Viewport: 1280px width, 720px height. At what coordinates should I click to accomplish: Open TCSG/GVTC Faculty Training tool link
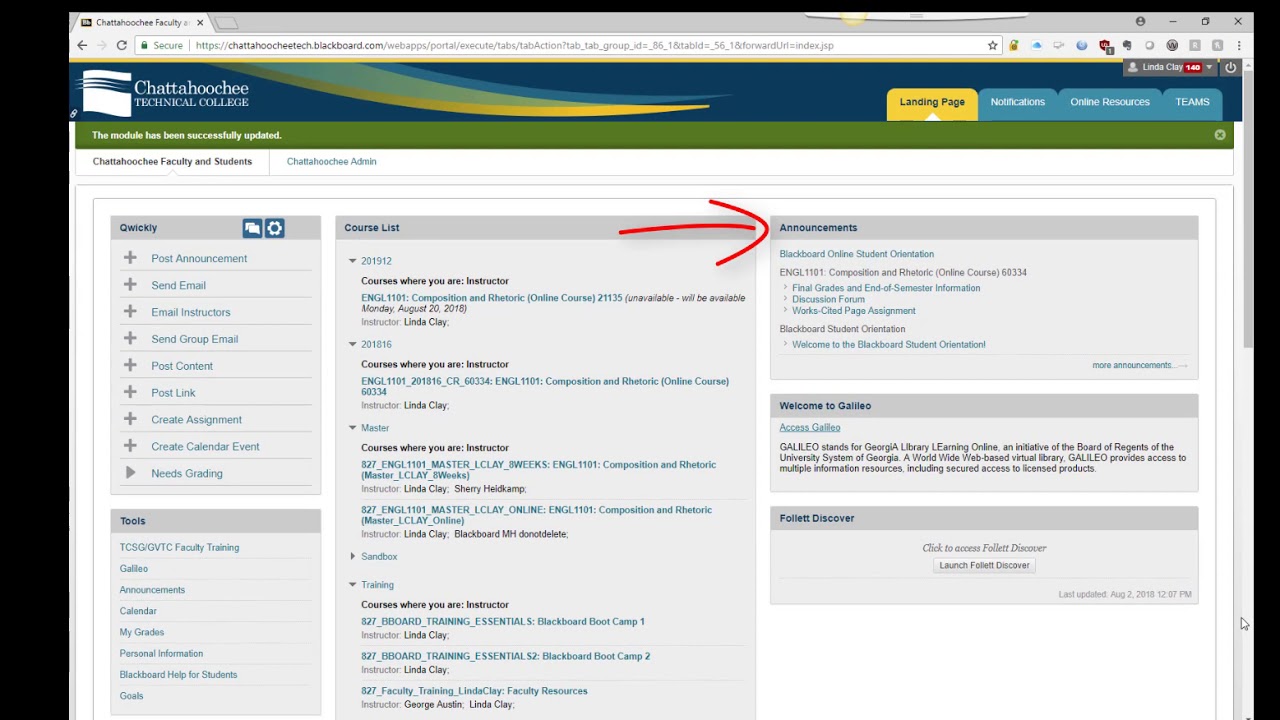[x=179, y=548]
